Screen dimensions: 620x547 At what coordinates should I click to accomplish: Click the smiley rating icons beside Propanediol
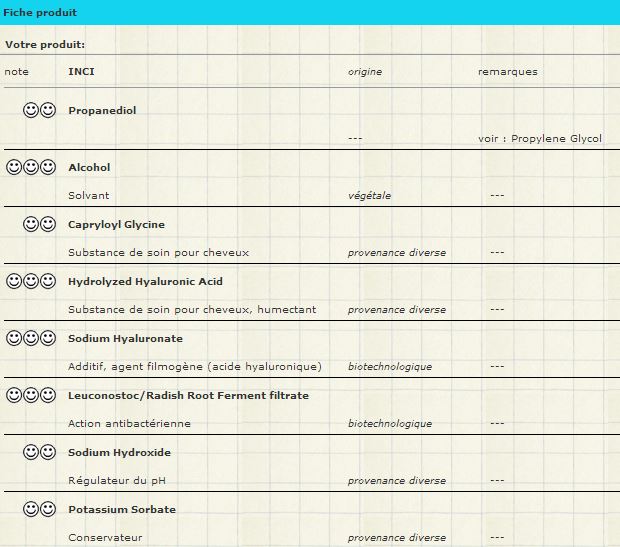coord(39,110)
